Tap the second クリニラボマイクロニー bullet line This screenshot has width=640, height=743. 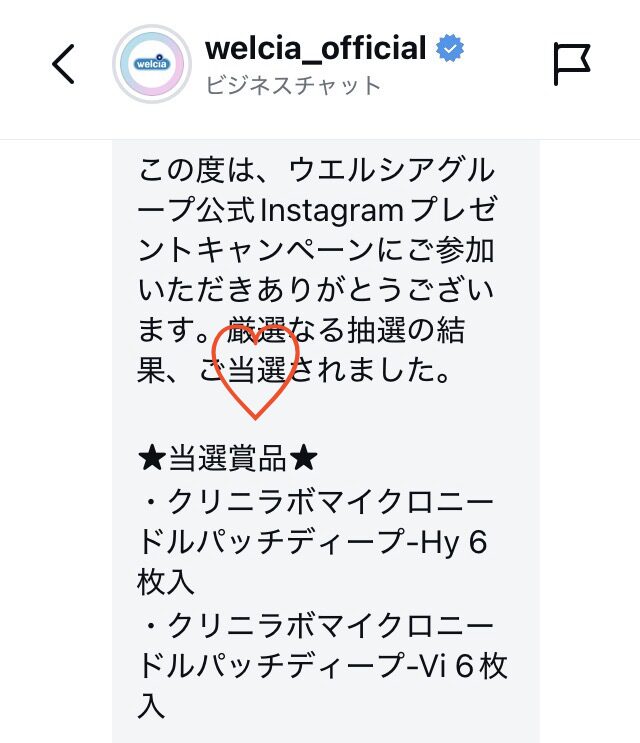tap(317, 626)
